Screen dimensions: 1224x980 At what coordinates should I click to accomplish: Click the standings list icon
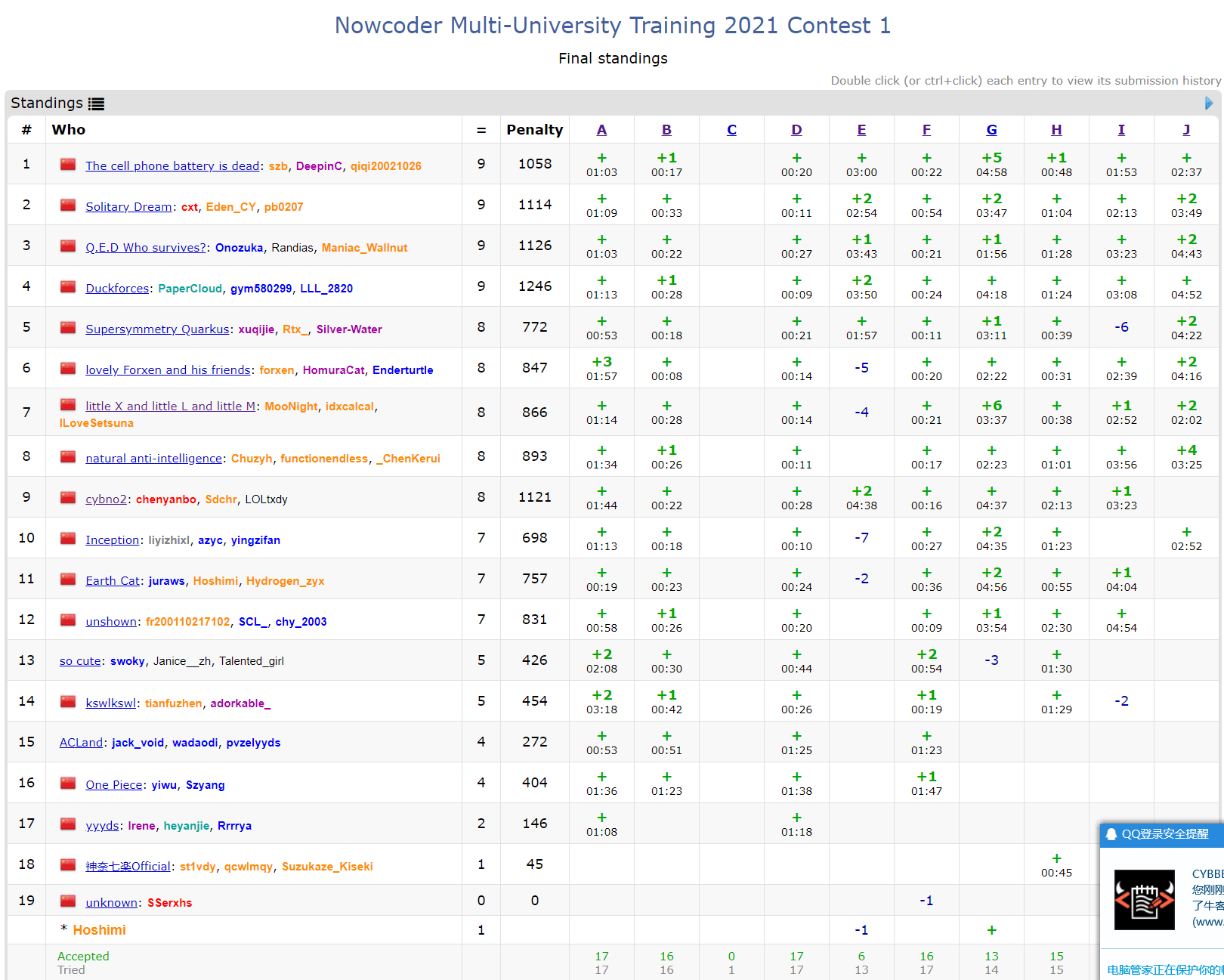pos(96,104)
